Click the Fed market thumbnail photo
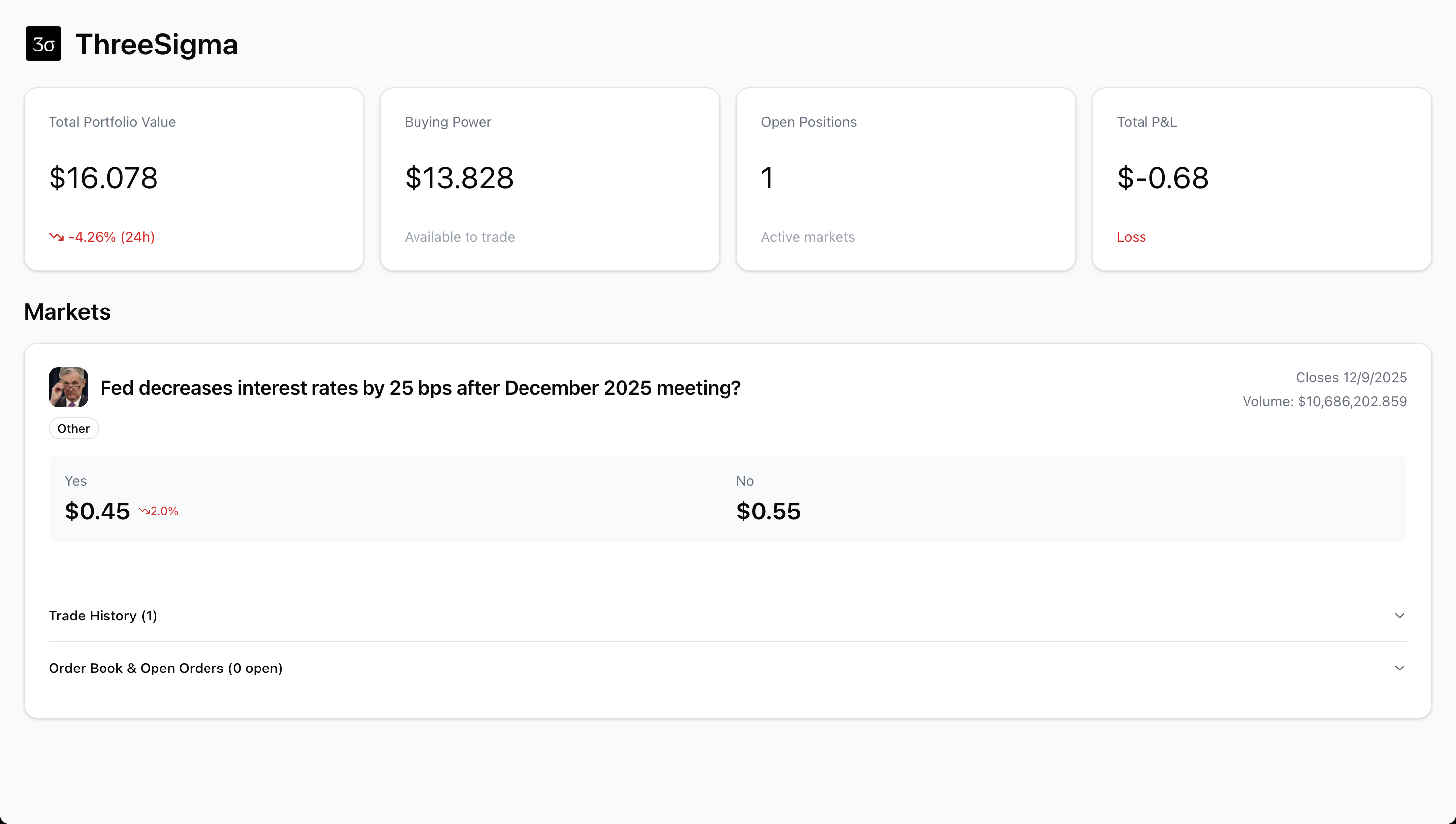The width and height of the screenshot is (1456, 824). (68, 388)
